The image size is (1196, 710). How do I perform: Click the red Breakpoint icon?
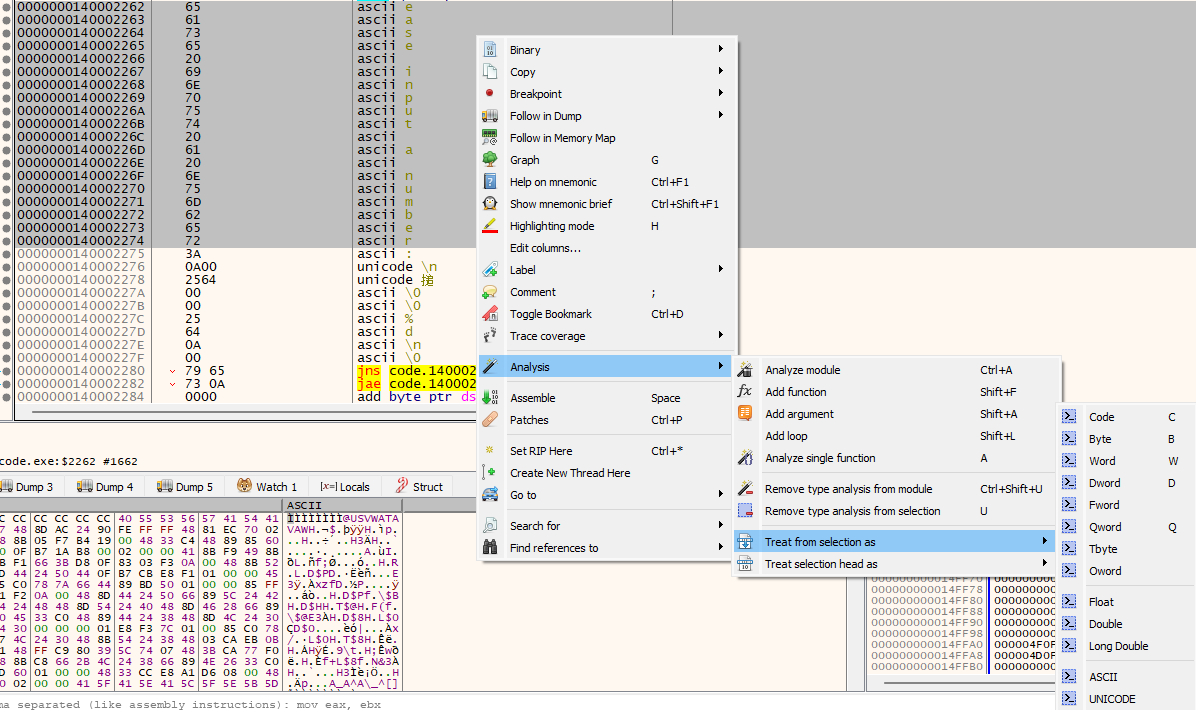coord(490,93)
